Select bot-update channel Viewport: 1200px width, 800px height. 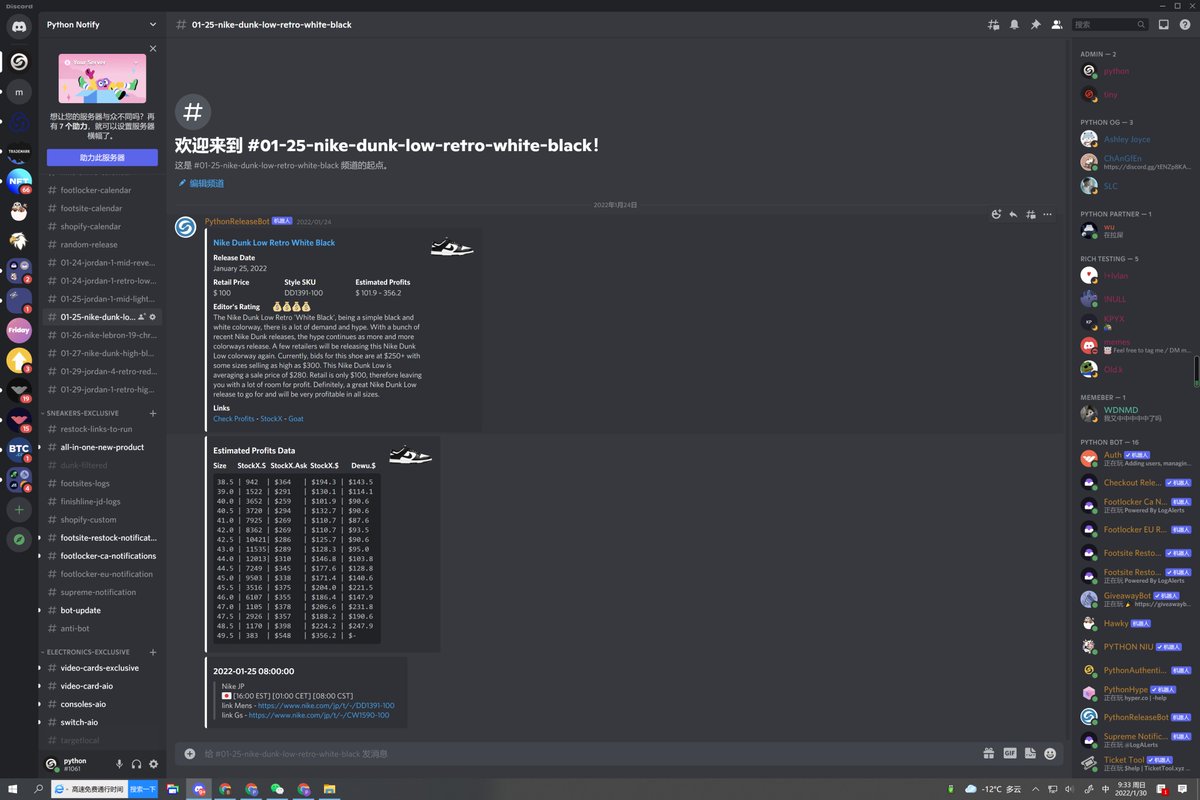click(x=102, y=610)
